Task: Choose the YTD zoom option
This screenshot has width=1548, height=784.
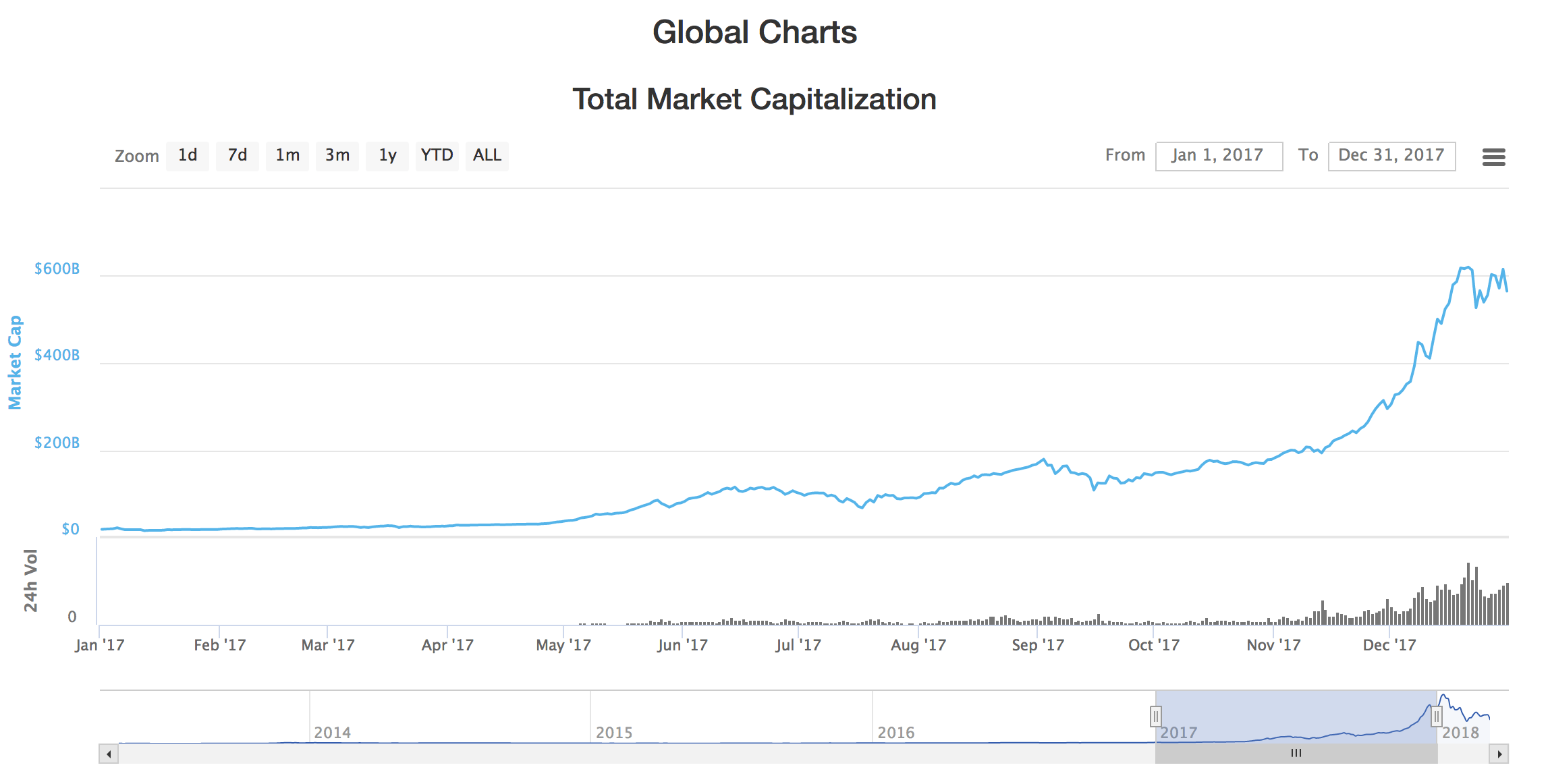Action: [437, 156]
